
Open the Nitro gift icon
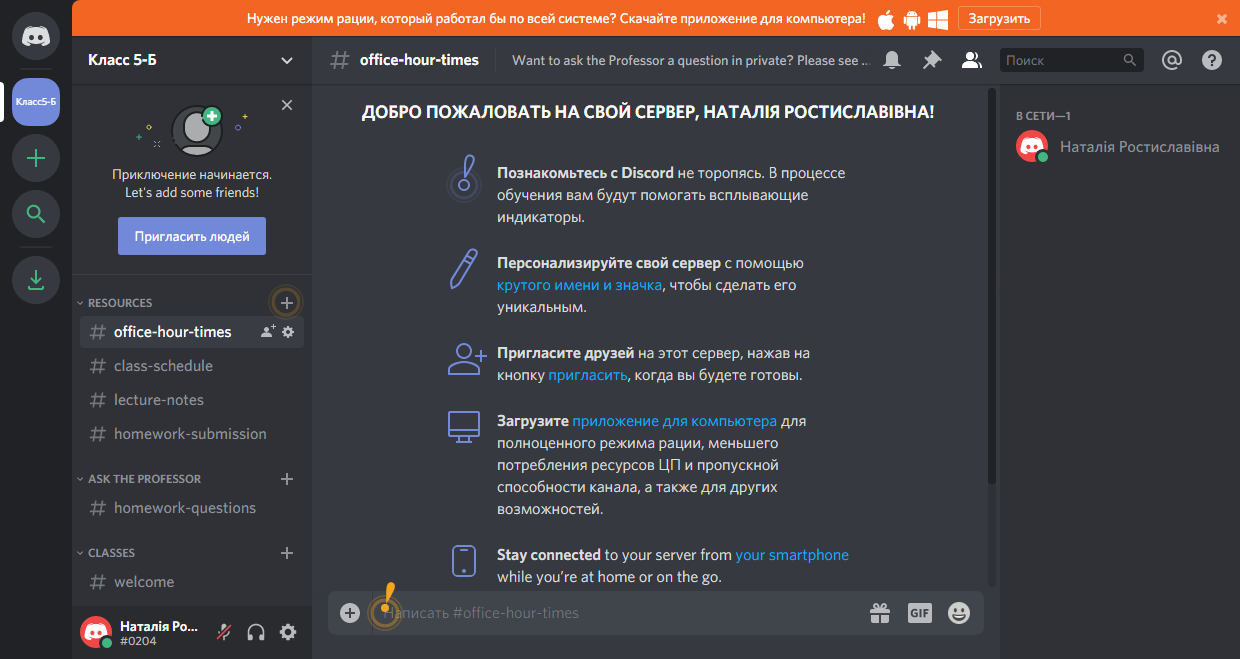coord(880,613)
